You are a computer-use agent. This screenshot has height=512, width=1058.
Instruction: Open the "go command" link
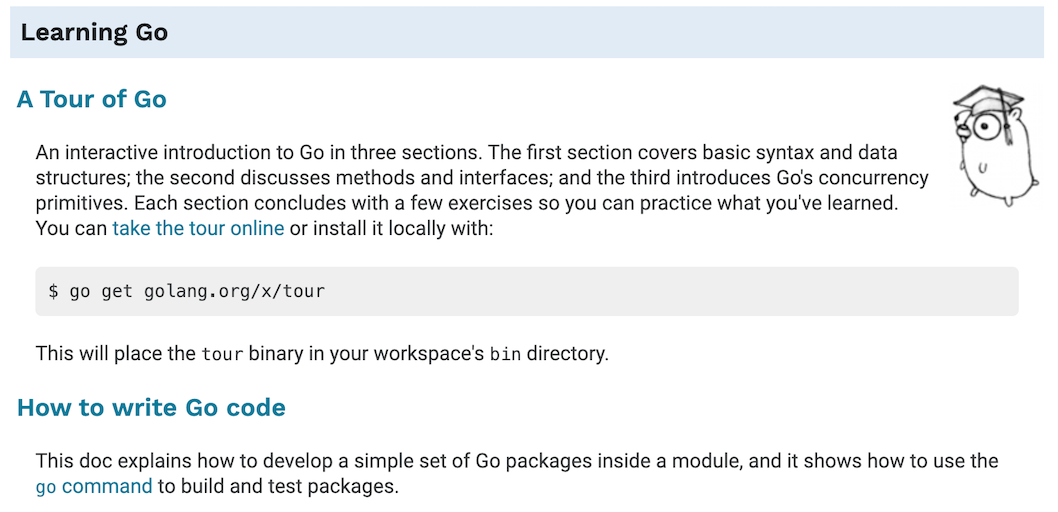[94, 486]
